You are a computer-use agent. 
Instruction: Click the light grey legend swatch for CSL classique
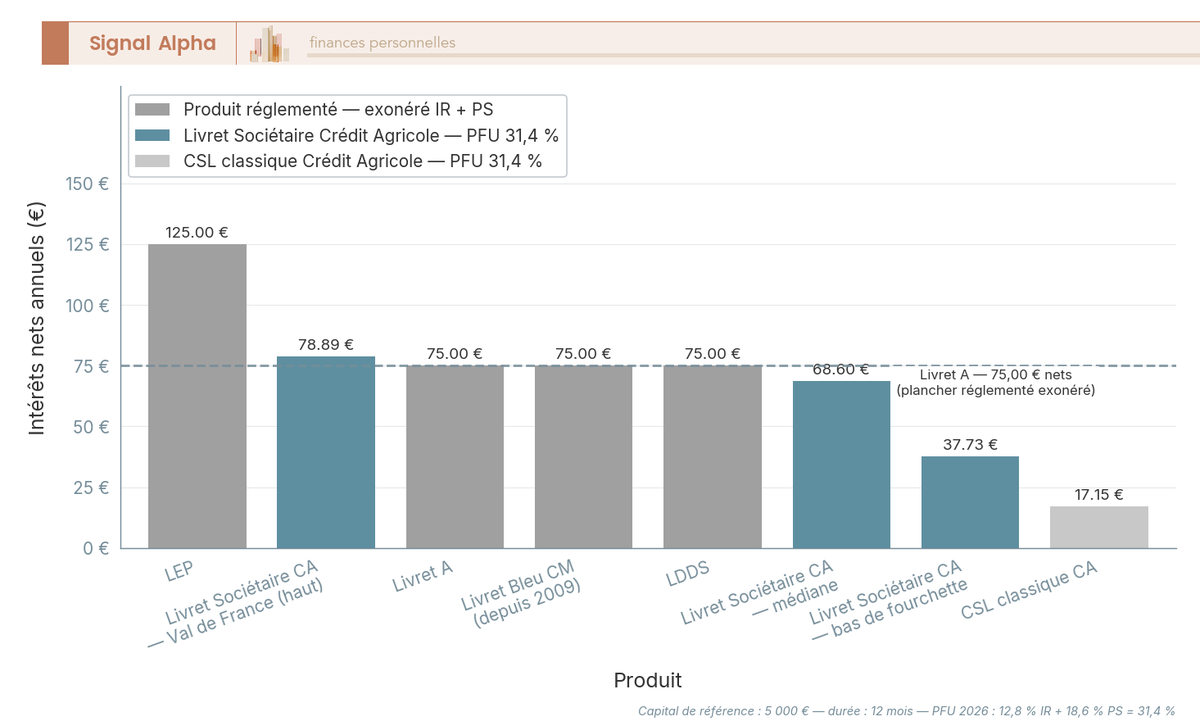(154, 161)
